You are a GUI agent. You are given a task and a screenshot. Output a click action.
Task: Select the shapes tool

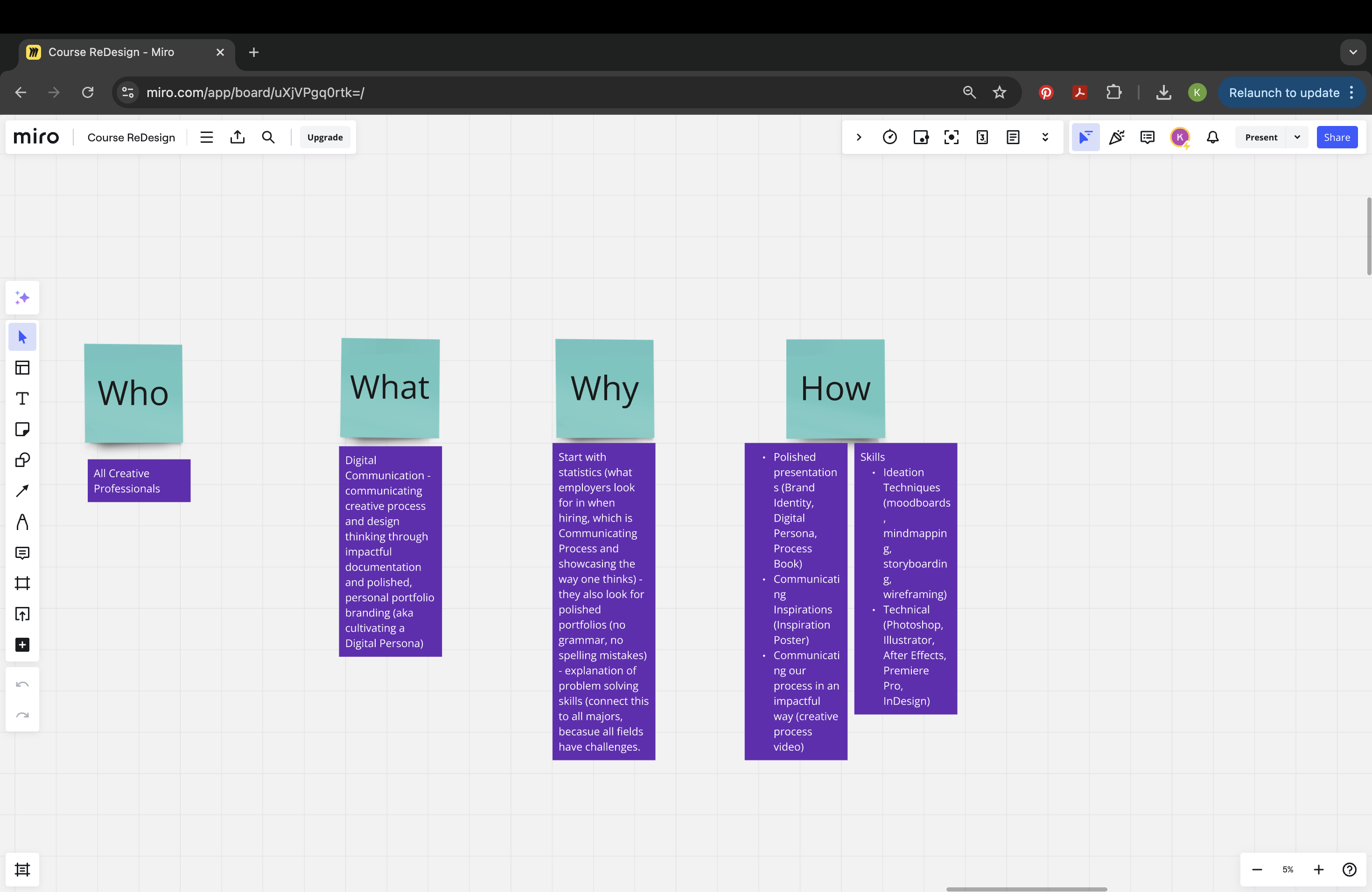tap(22, 460)
